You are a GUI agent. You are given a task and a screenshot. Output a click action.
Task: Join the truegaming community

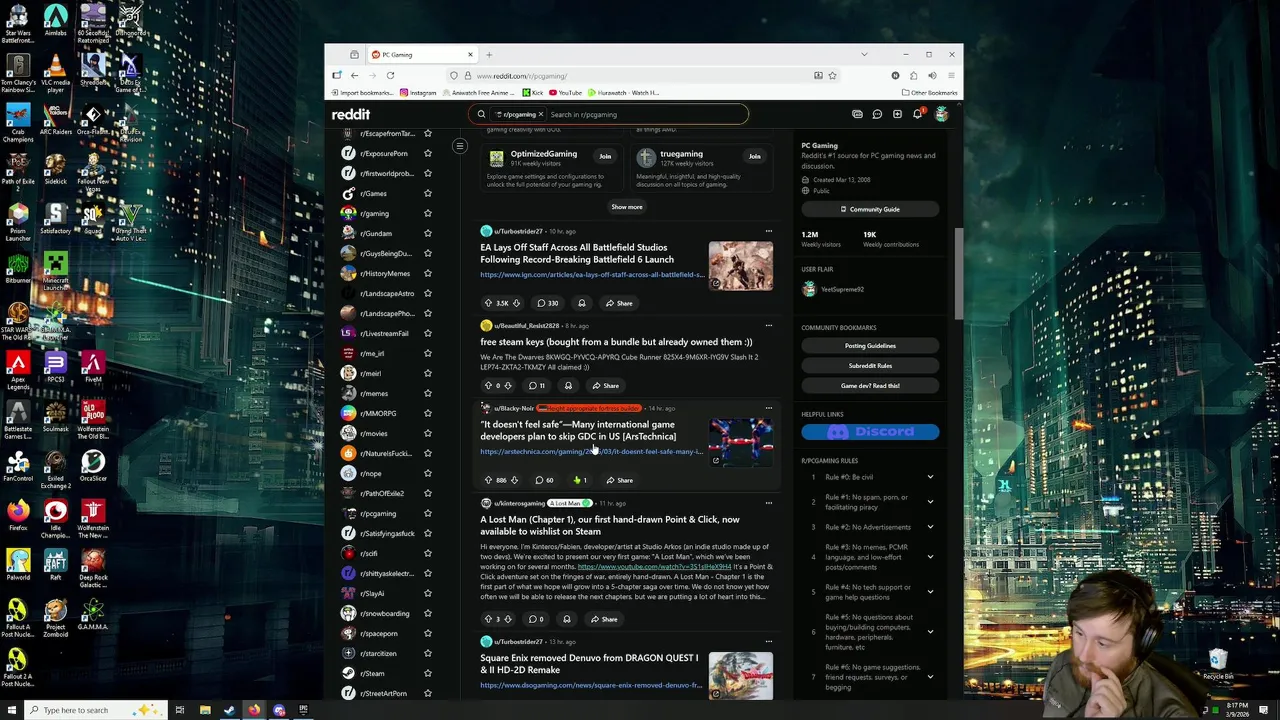755,156
